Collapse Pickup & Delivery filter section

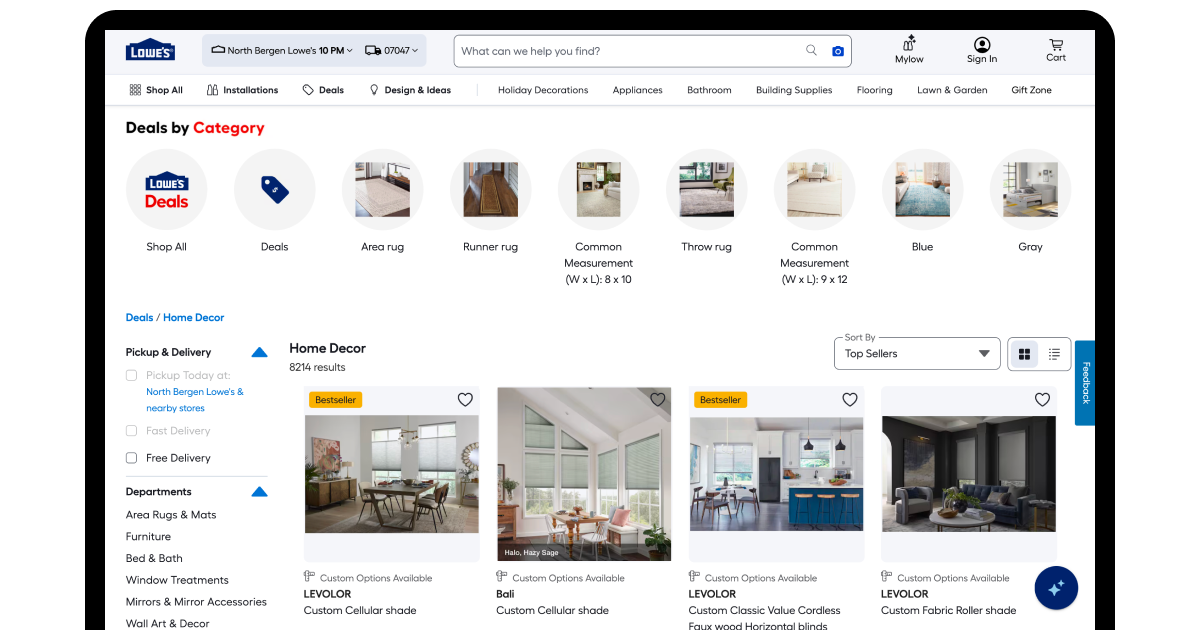click(x=259, y=352)
